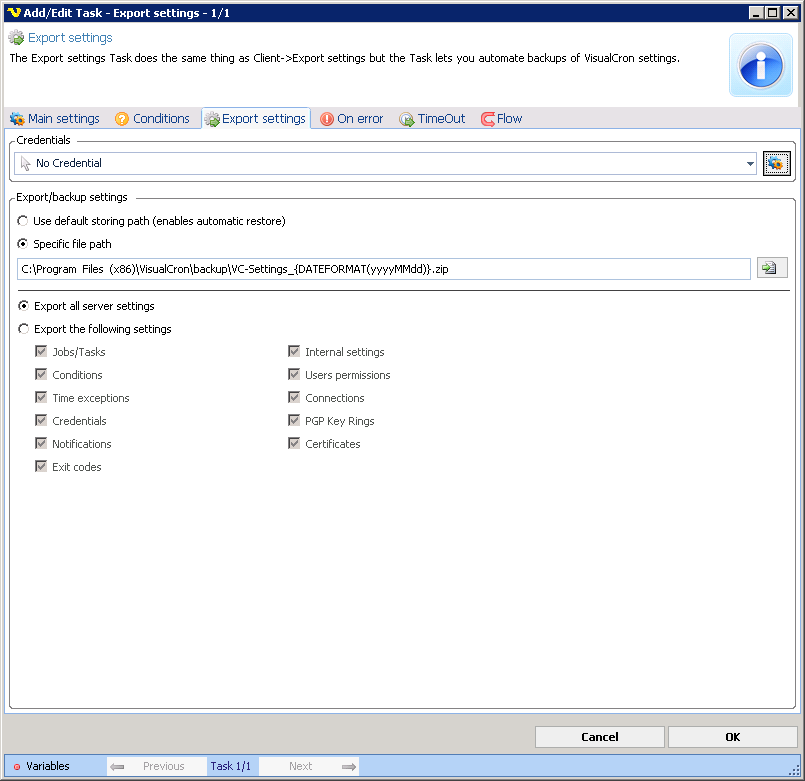Select Export the following settings option
805x781 pixels.
[23, 329]
